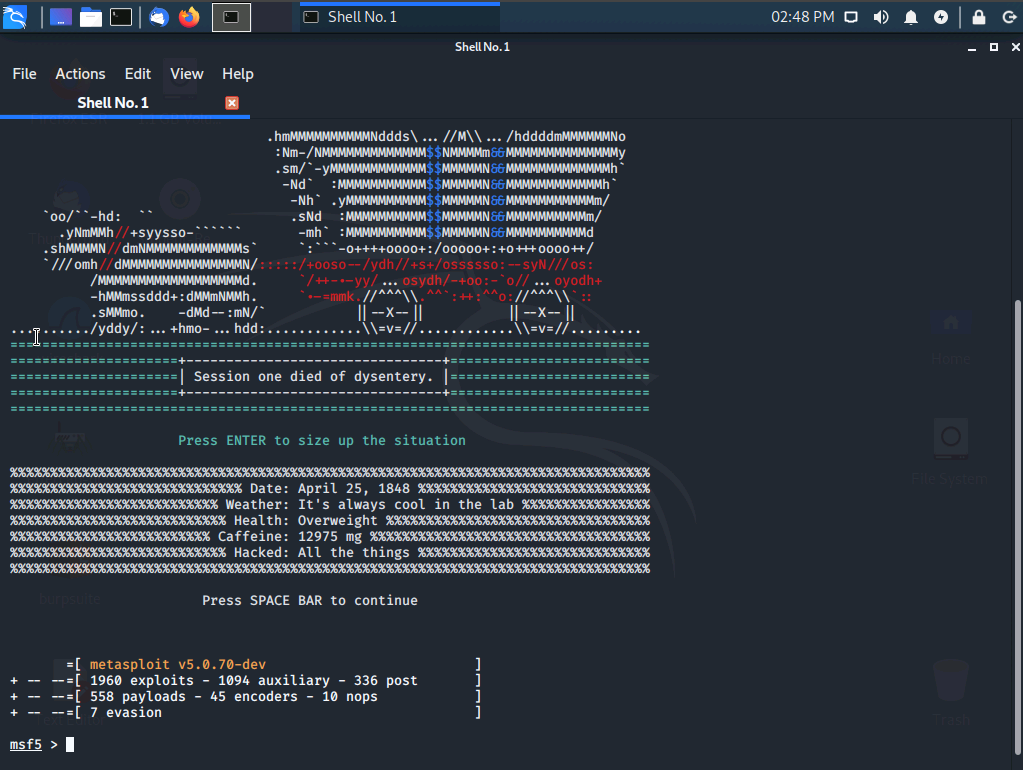Screen dimensions: 1023x770
Task: Click the 'metasploit v5.0.70-dev' version text
Action: pos(177,664)
